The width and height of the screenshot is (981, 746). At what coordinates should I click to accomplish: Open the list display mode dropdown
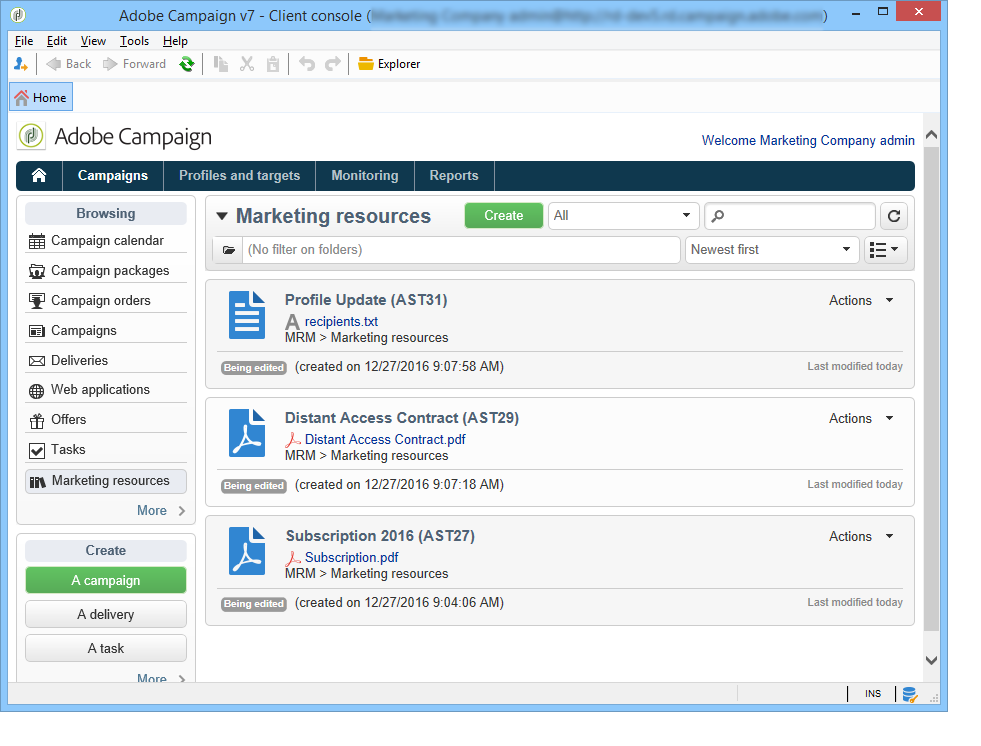(885, 250)
